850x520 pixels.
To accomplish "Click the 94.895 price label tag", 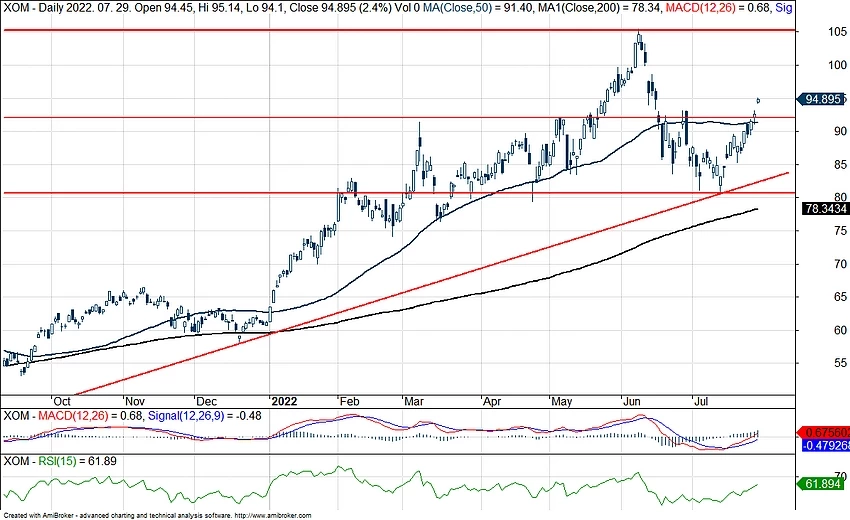I will [x=821, y=99].
